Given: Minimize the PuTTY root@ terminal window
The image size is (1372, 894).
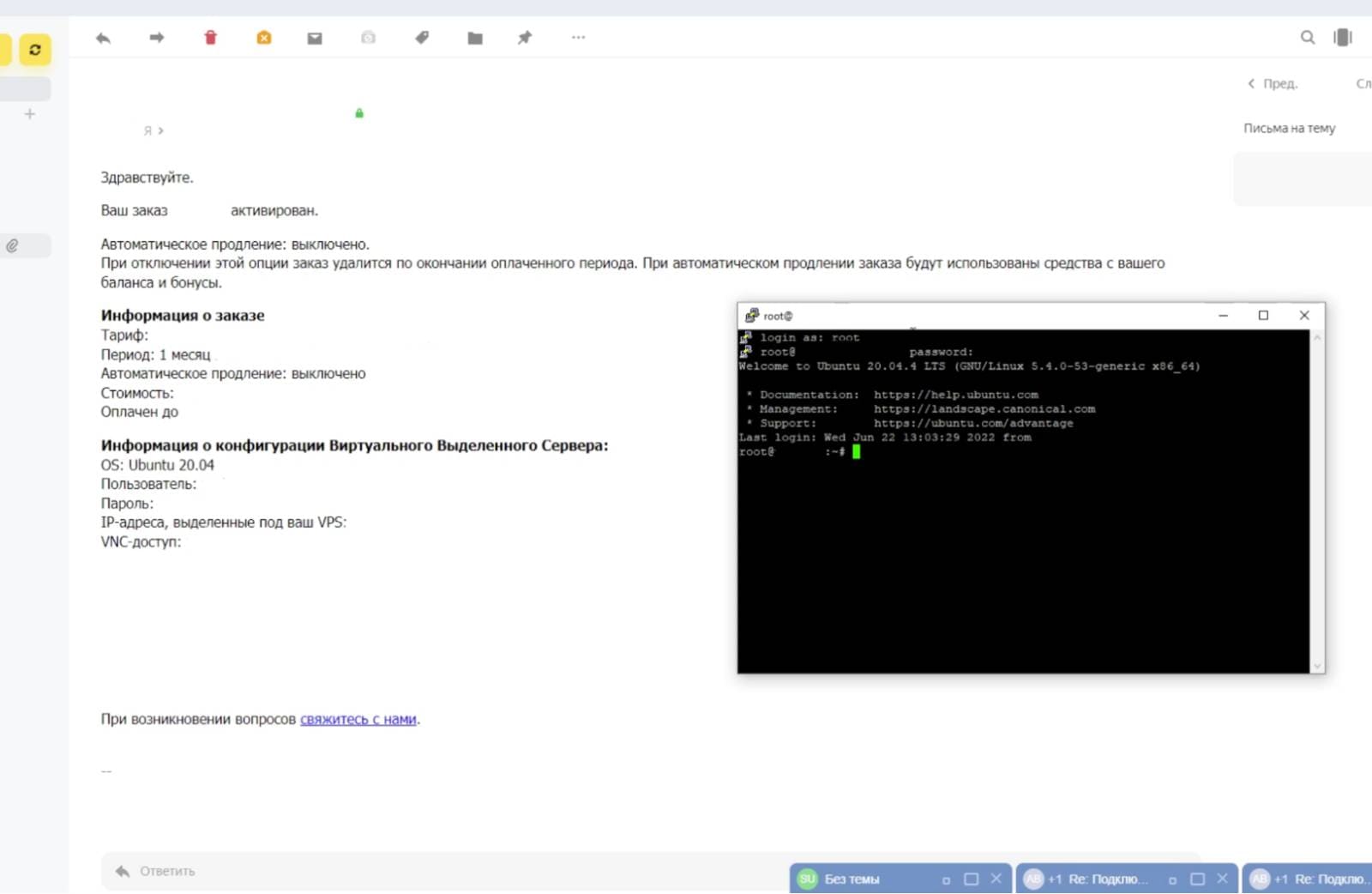Looking at the screenshot, I should click(1224, 316).
